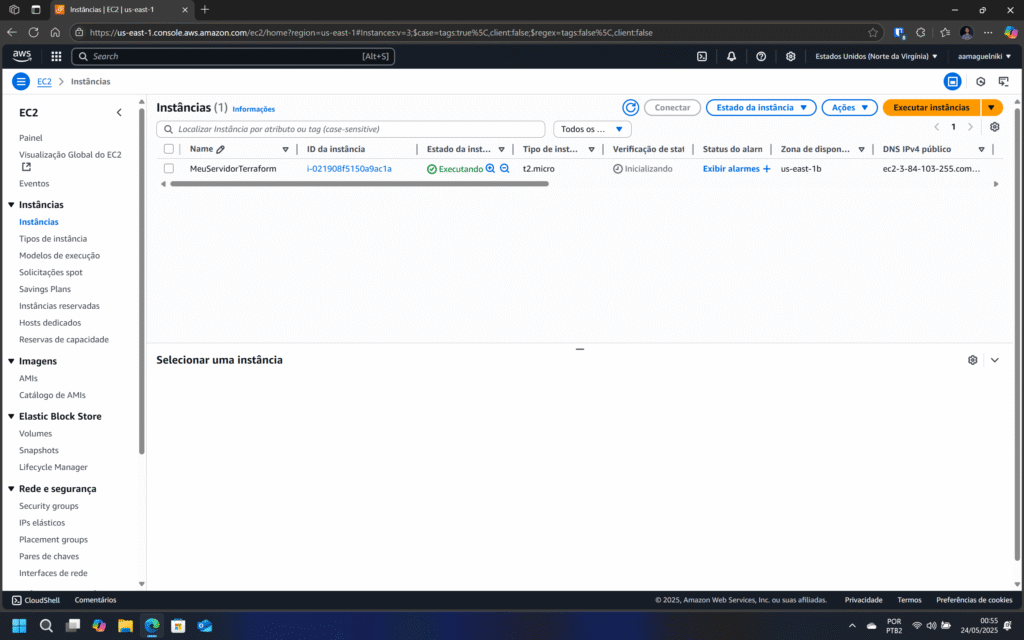Open Security groups in sidebar
1024x640 pixels.
pos(48,506)
